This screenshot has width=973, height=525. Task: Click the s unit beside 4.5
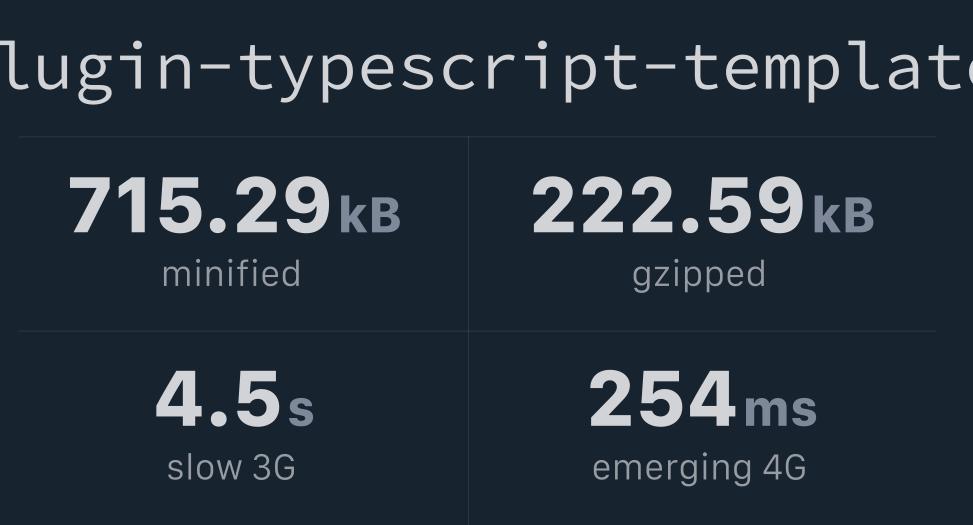301,410
